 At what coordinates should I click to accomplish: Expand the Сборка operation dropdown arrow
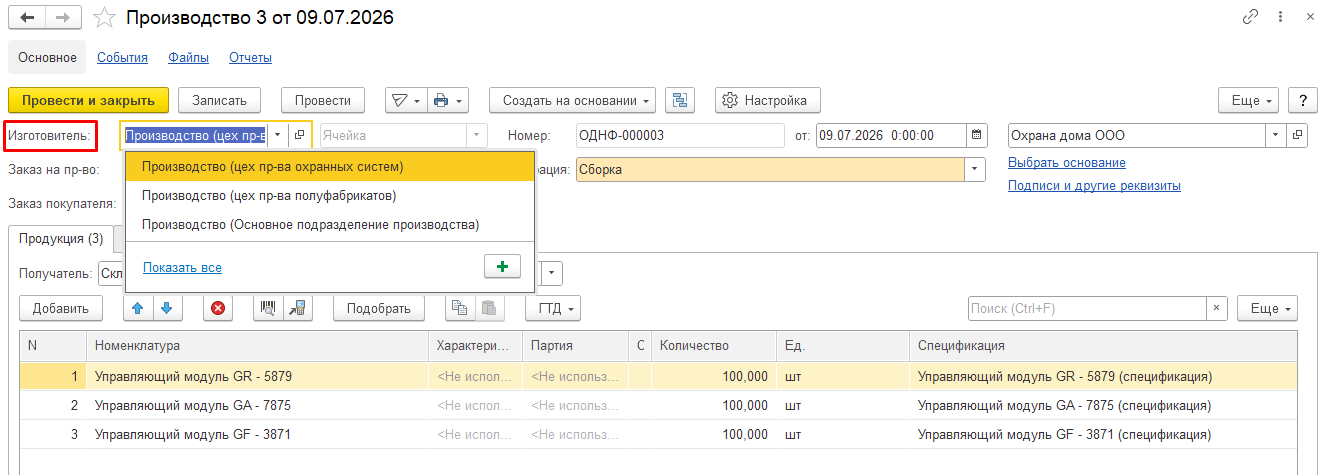975,170
